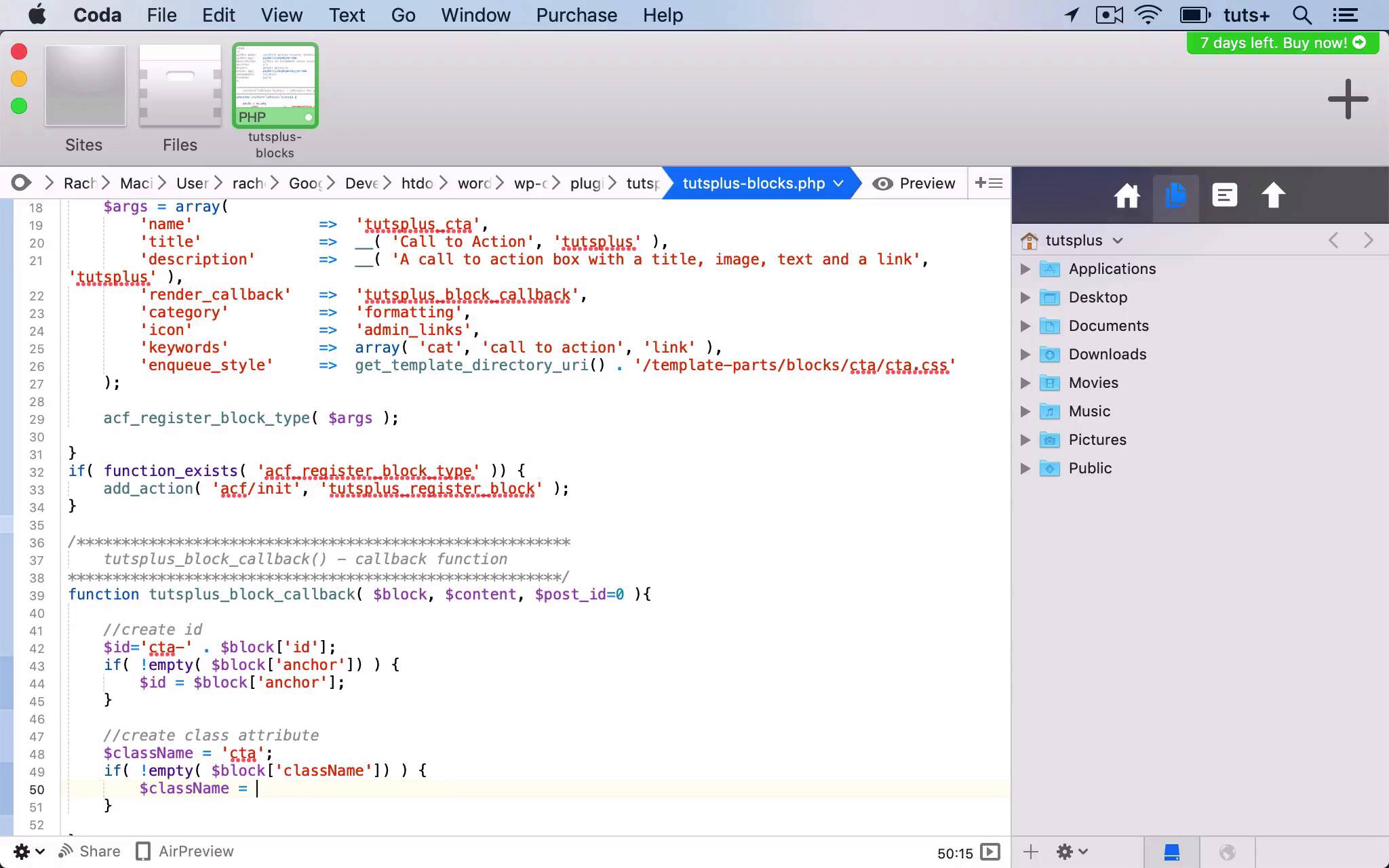Open the Sites view in Coda
This screenshot has height=868, width=1389.
pyautogui.click(x=84, y=88)
